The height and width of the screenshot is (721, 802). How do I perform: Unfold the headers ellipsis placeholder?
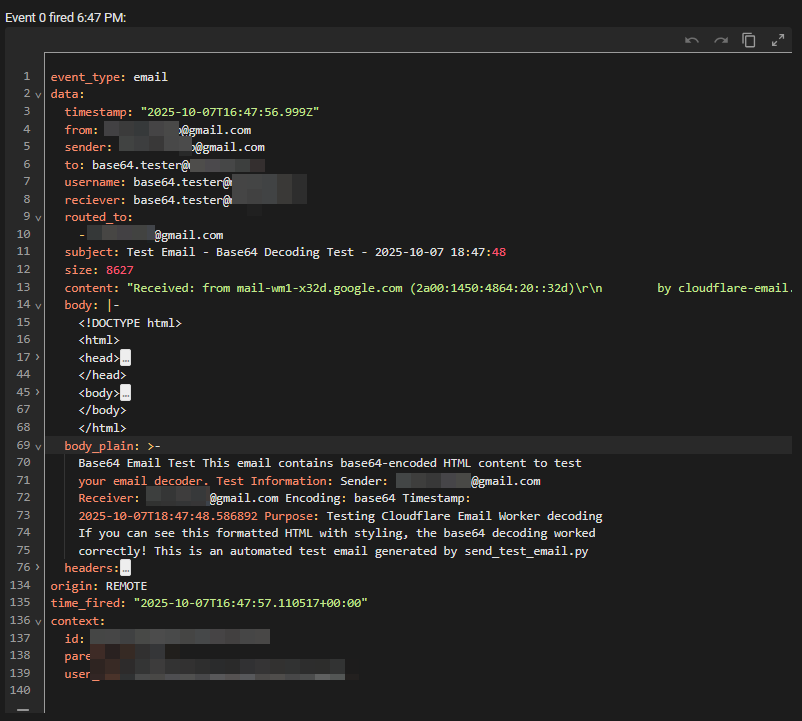click(125, 568)
